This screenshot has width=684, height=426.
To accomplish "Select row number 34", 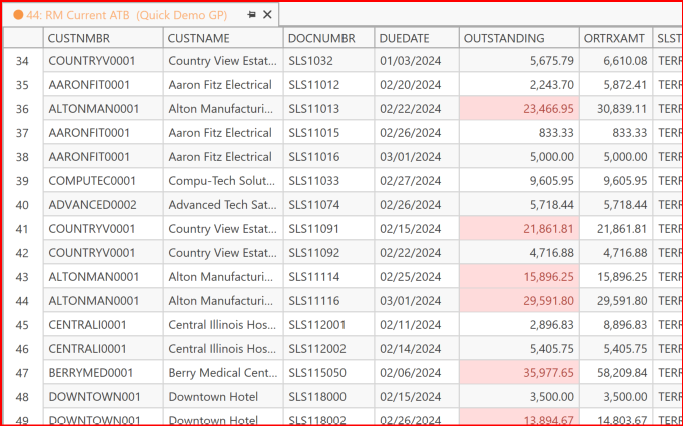I will tap(23, 61).
